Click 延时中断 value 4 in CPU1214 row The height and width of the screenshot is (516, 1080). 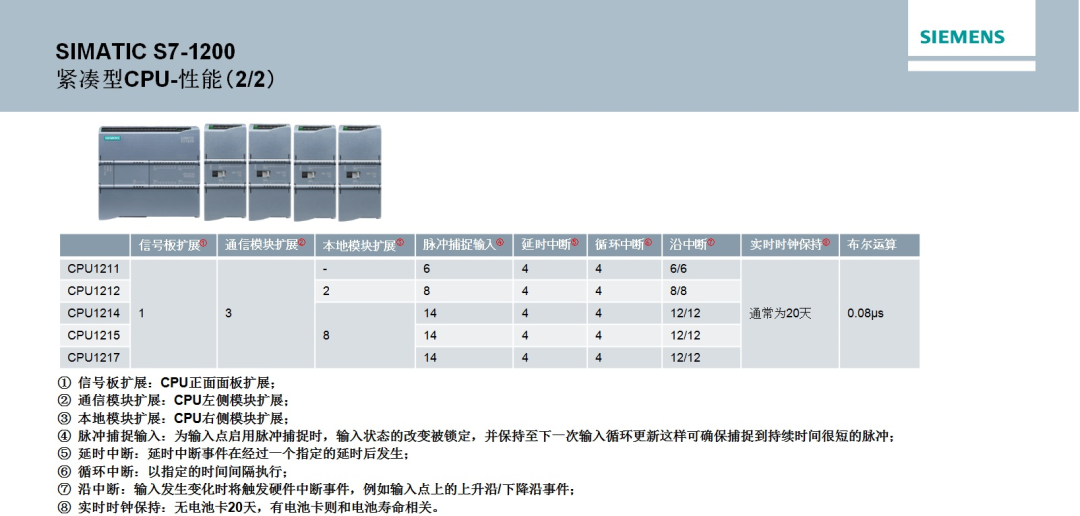(525, 313)
